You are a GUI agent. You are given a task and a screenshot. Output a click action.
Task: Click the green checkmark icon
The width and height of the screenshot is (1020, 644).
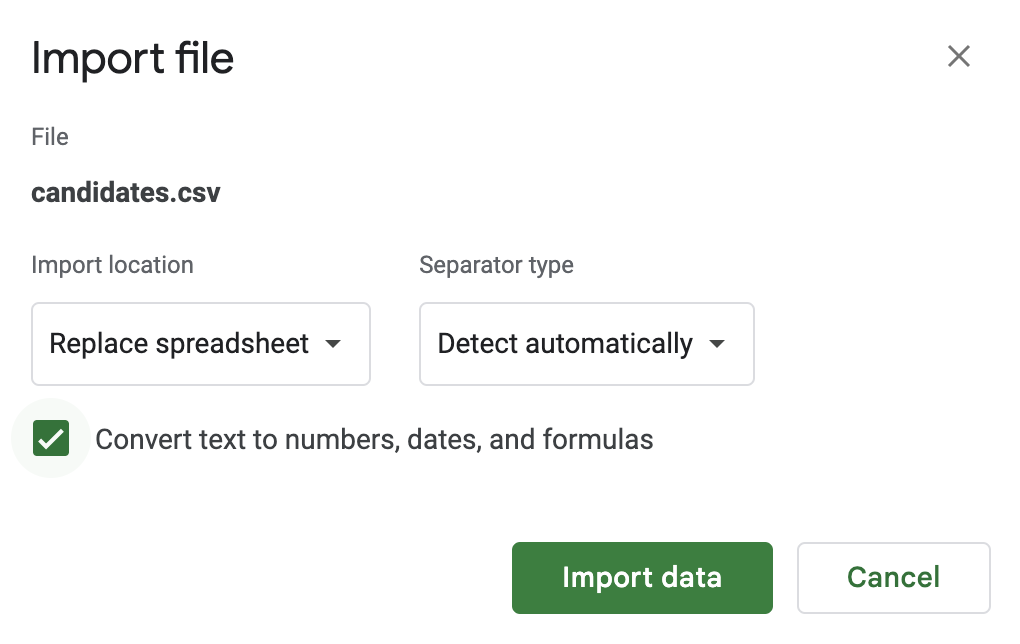51,438
